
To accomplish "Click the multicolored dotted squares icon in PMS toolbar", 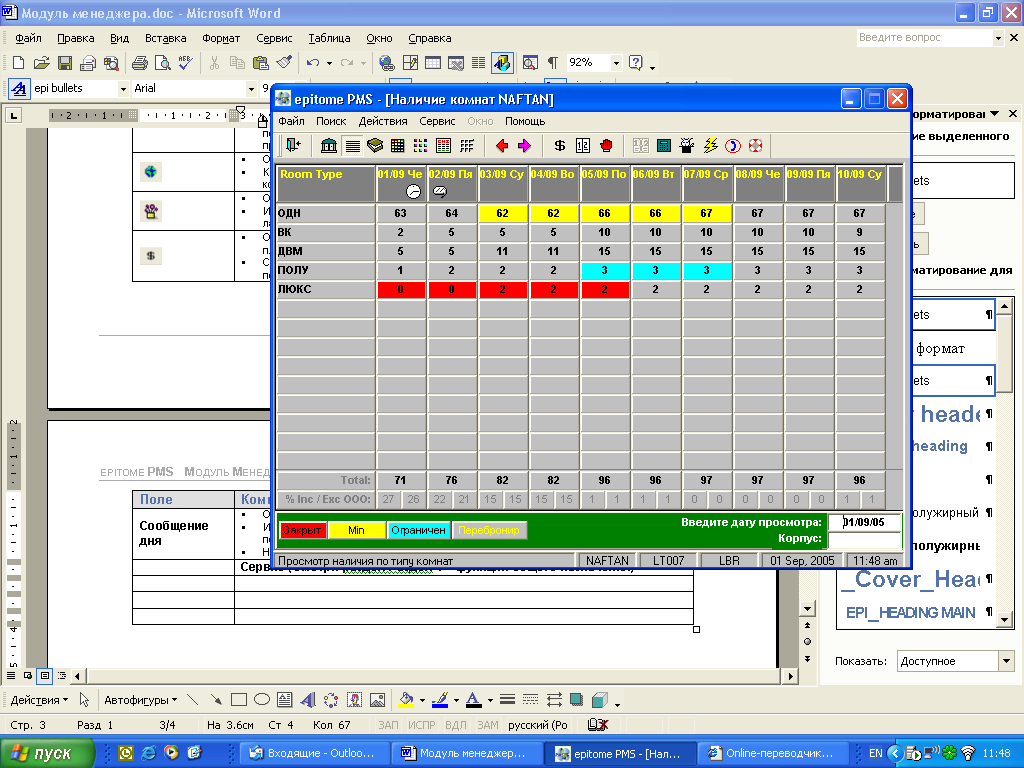I will [421, 146].
